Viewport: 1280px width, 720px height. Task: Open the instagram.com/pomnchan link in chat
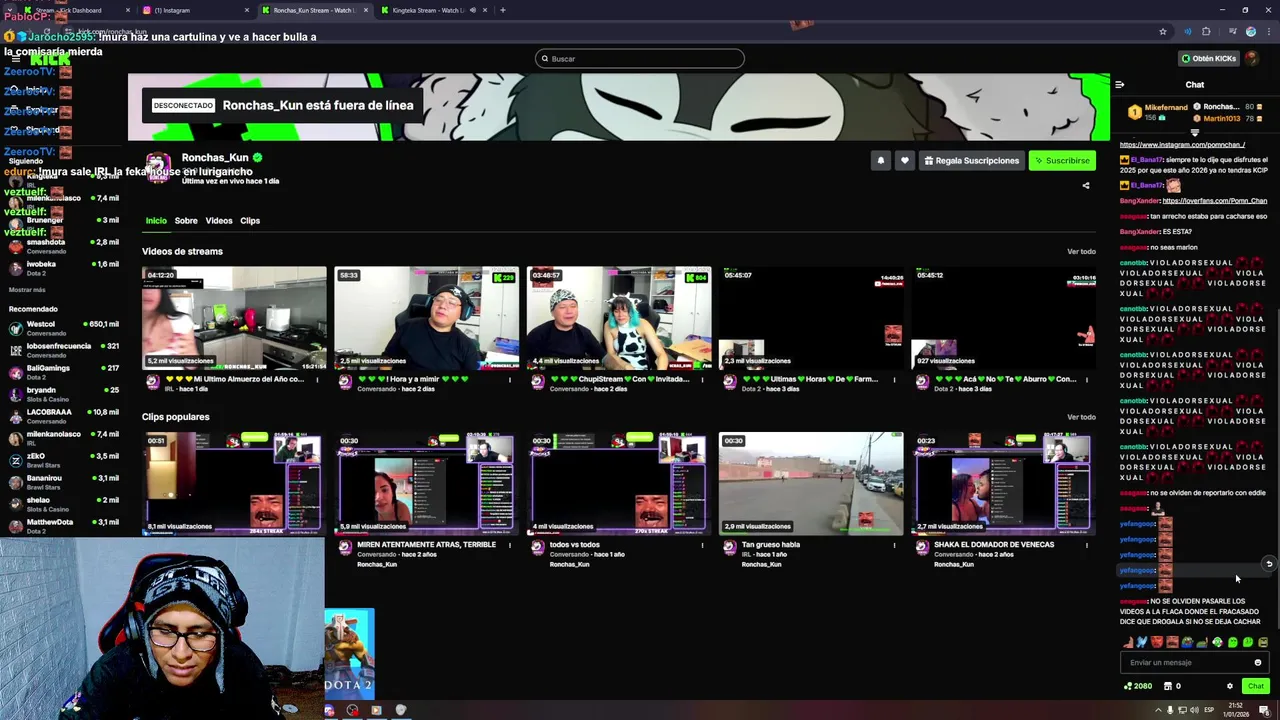(1182, 144)
